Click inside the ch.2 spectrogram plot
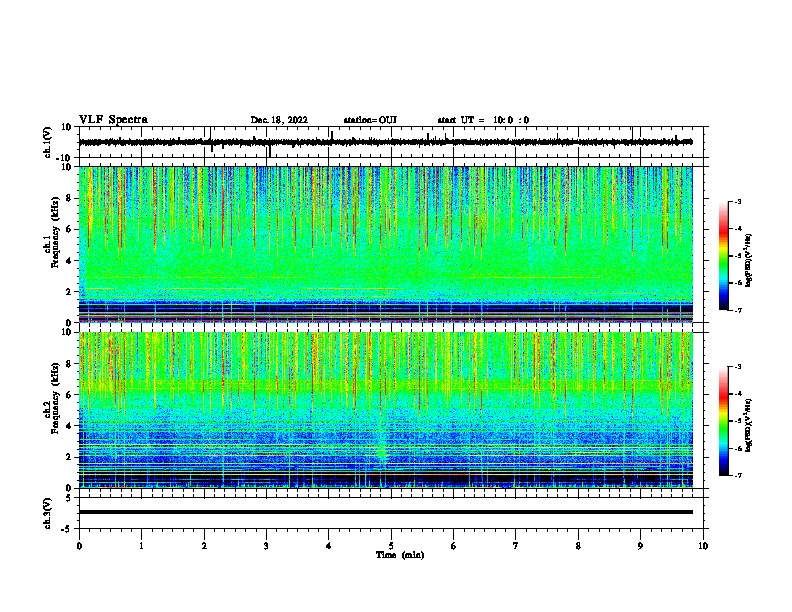 pyautogui.click(x=386, y=410)
